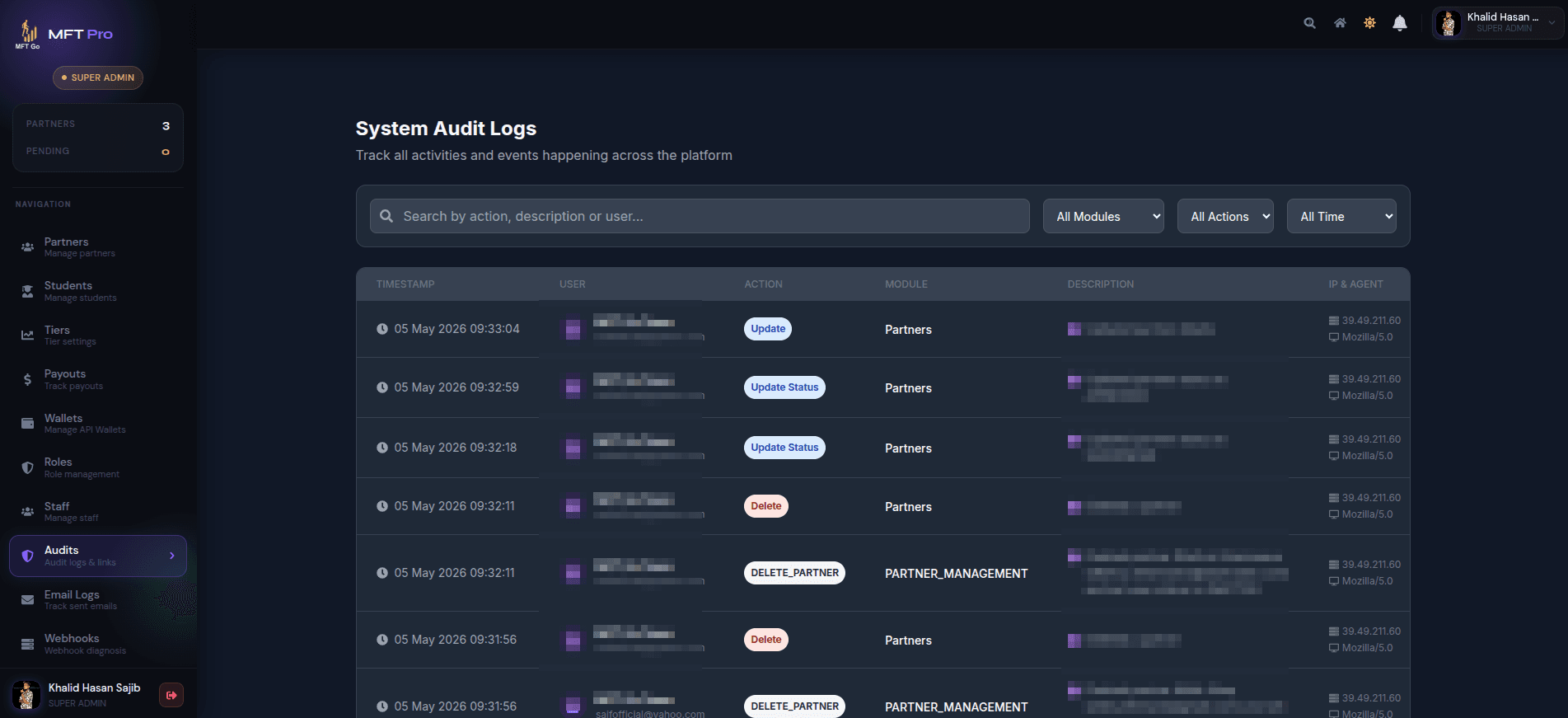Click clock icon beside 09:33:04 timestamp

pyautogui.click(x=382, y=329)
